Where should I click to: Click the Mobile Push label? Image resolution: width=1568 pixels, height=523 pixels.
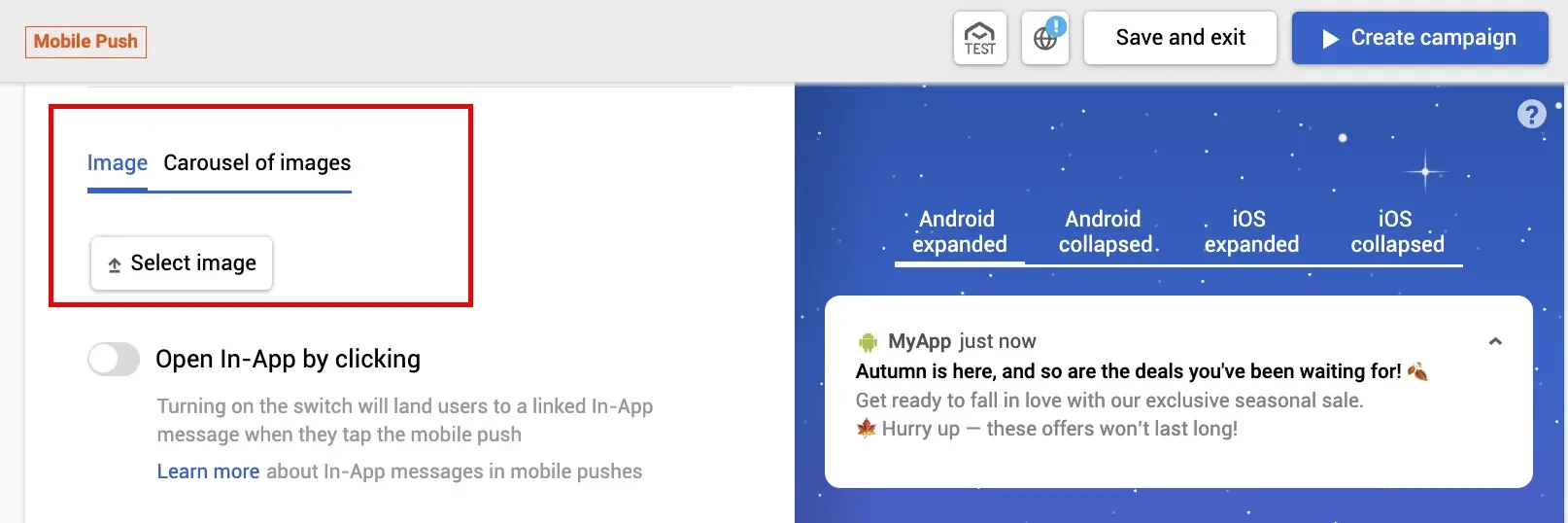[x=85, y=42]
